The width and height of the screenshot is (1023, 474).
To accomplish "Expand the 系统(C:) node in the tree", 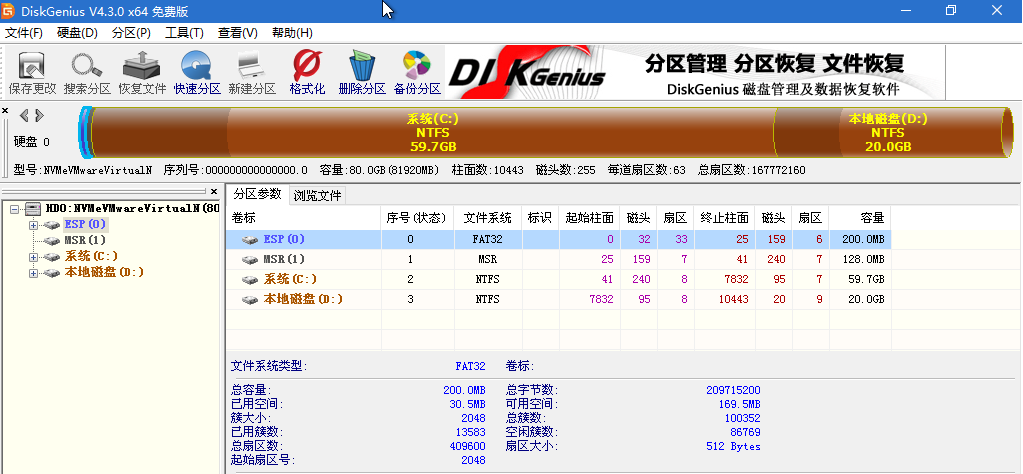I will pyautogui.click(x=33, y=256).
